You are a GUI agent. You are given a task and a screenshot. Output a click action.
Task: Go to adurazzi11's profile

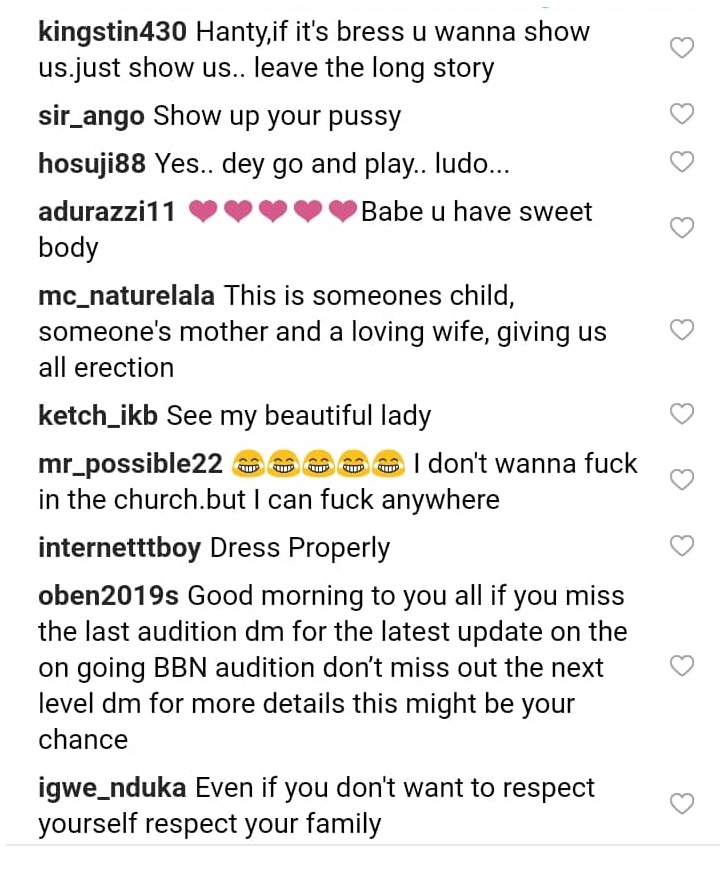coord(107,212)
